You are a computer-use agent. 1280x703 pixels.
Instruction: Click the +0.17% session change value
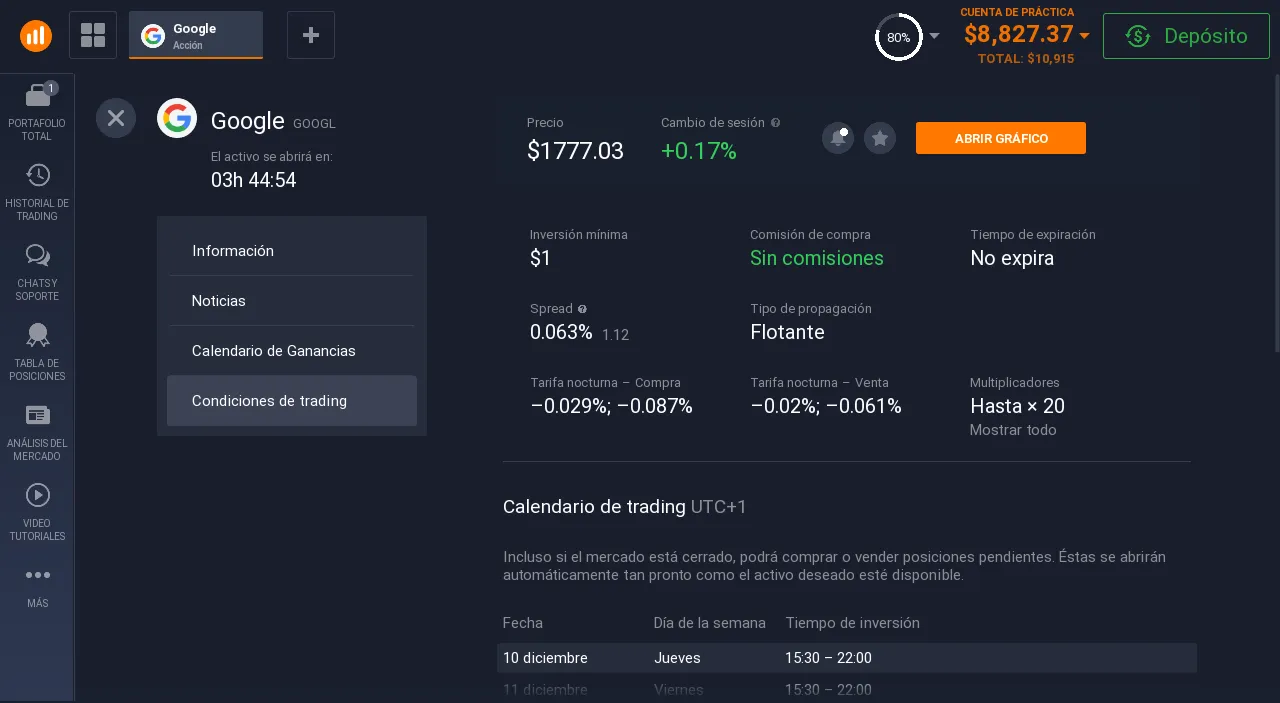click(x=699, y=151)
